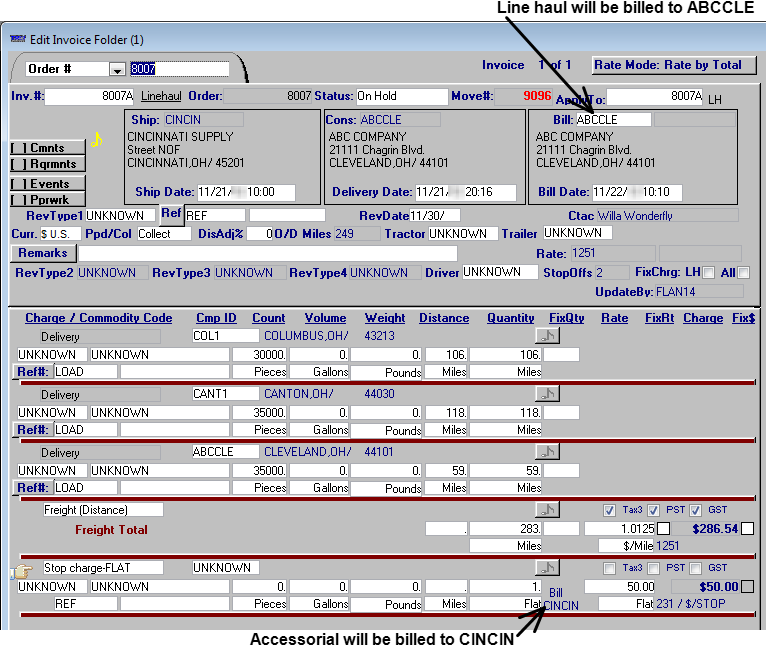This screenshot has width=766, height=648.
Task: Click Ref#: button in Canton row
Action: pos(33,430)
